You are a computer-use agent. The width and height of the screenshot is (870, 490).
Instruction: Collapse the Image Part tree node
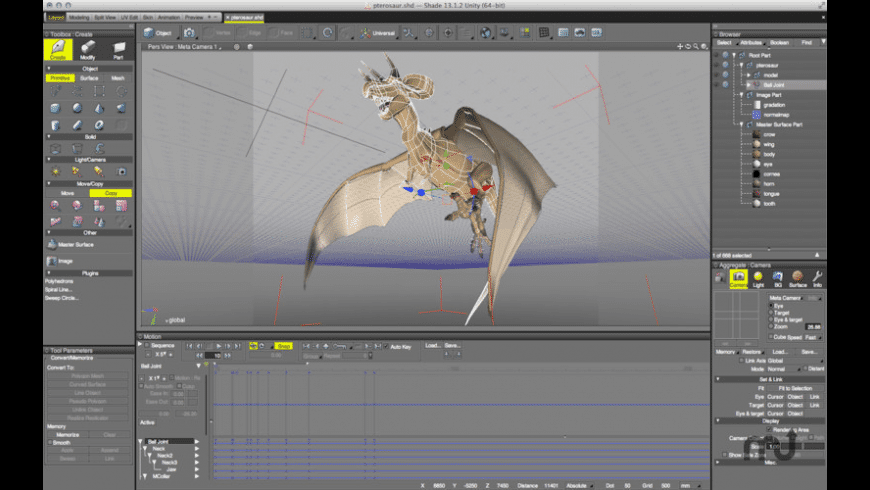tap(741, 94)
